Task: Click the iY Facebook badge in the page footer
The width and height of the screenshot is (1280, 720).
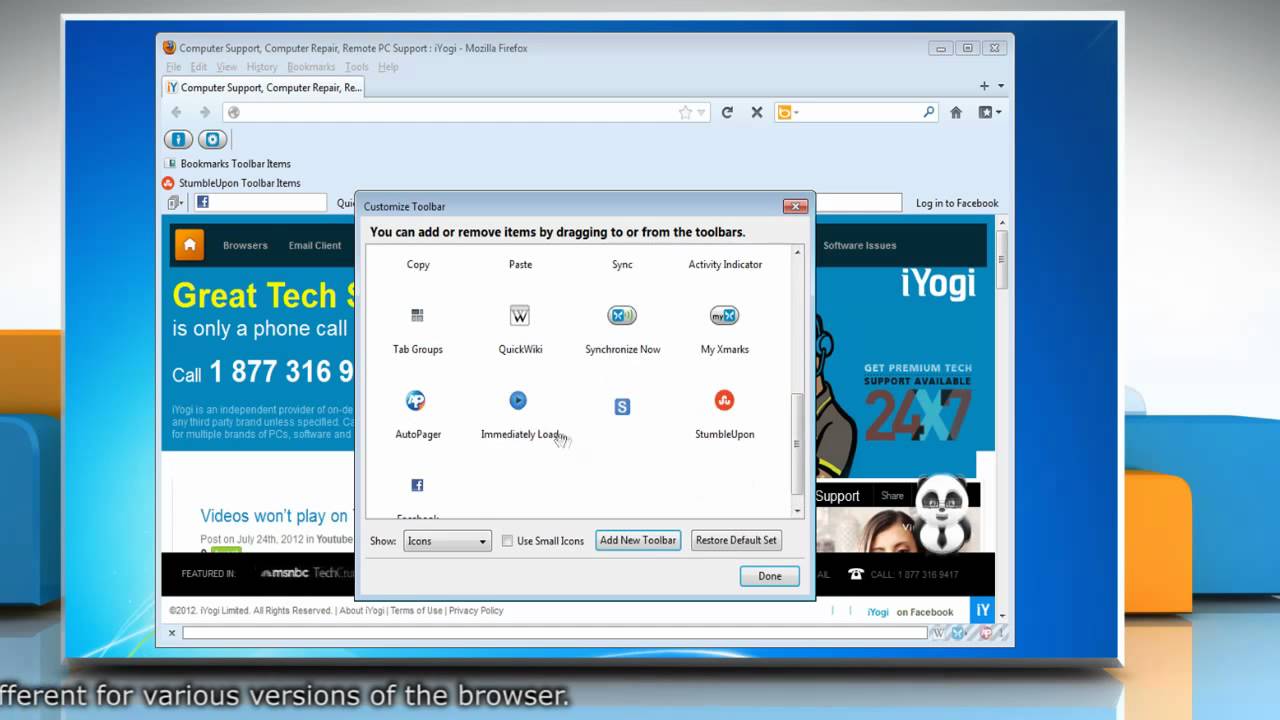Action: click(983, 611)
